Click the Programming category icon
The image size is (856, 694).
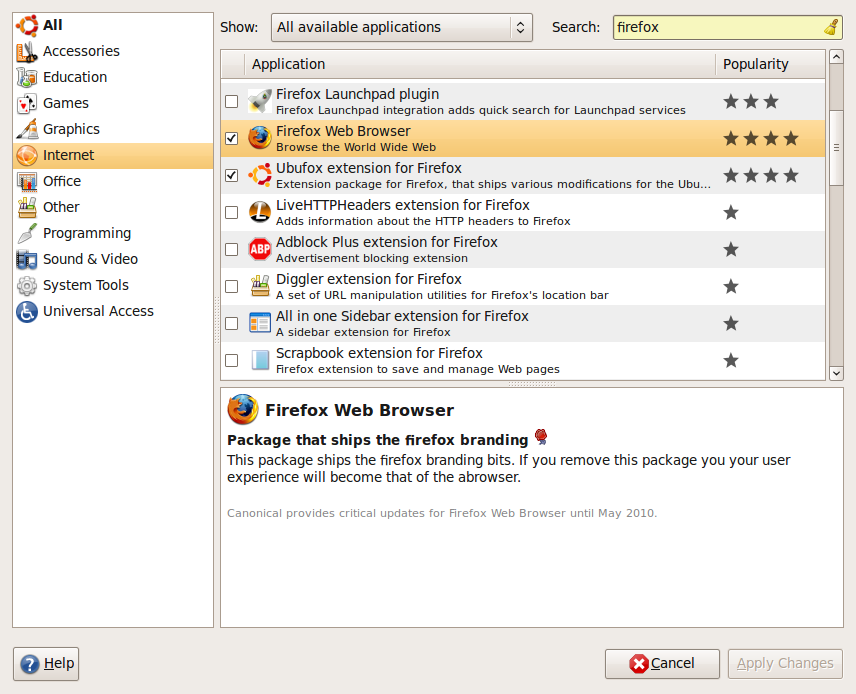pos(27,233)
